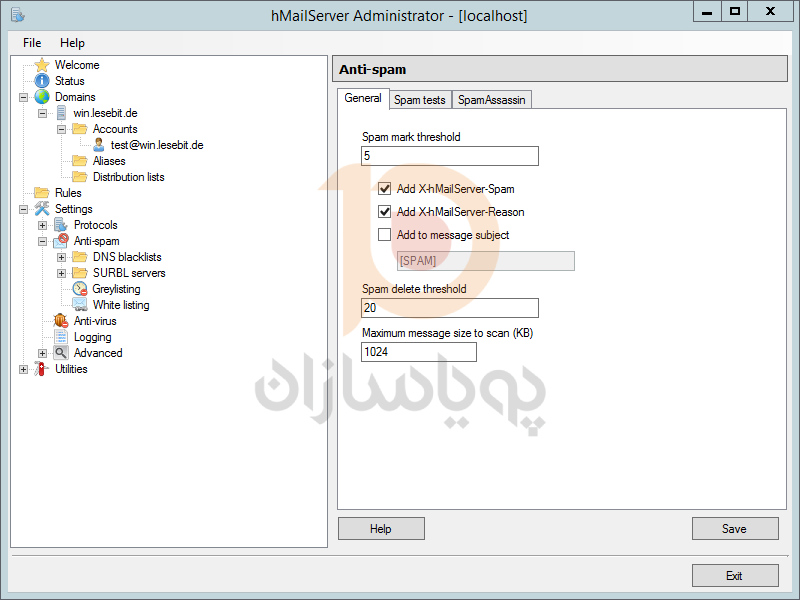
Task: Collapse the Domains tree node
Action: tap(24, 97)
